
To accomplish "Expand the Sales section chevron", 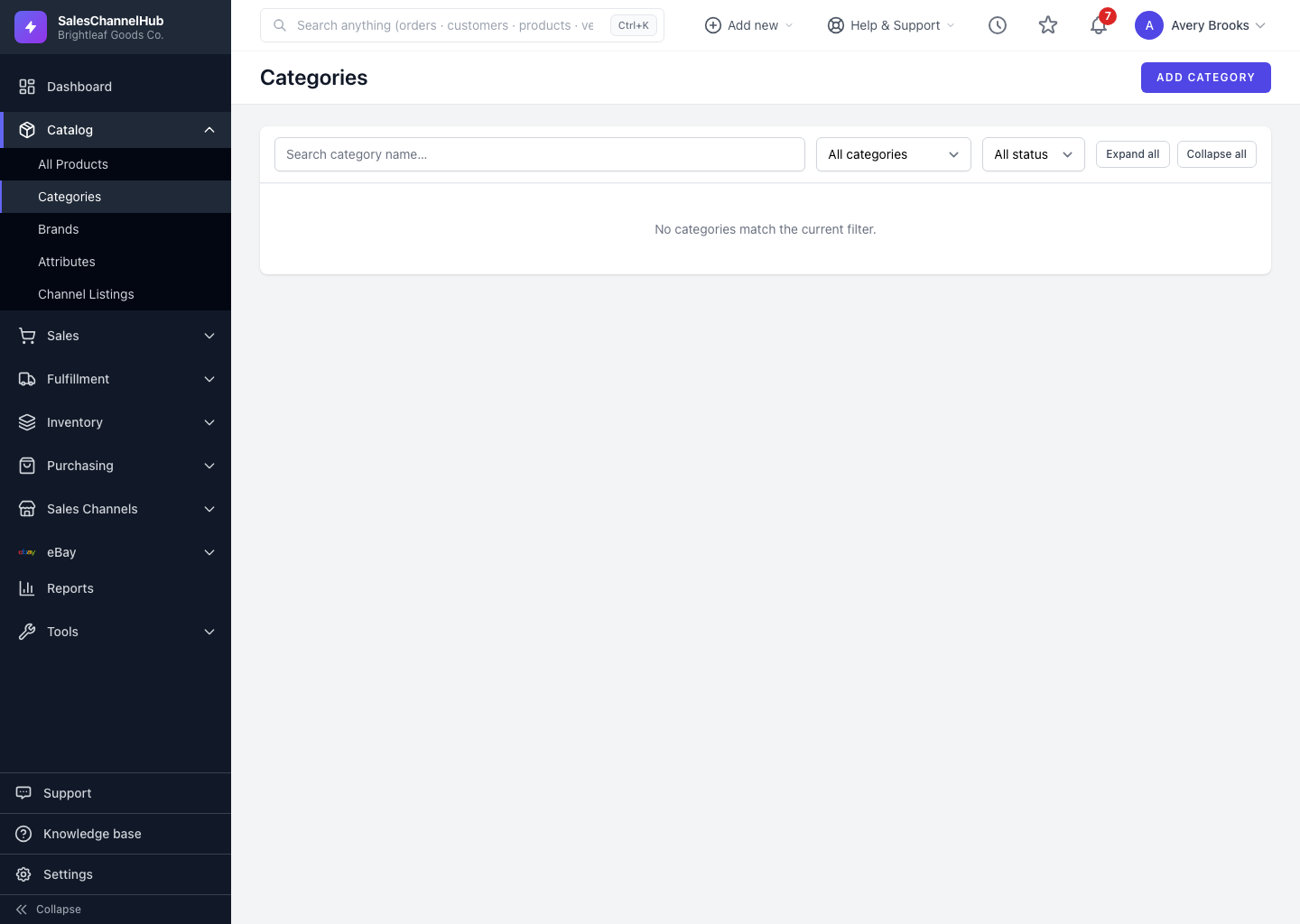I will [x=209, y=336].
